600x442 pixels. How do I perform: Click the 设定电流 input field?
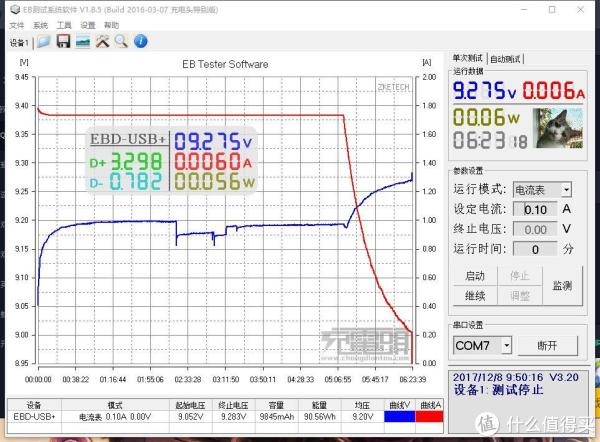(x=535, y=209)
